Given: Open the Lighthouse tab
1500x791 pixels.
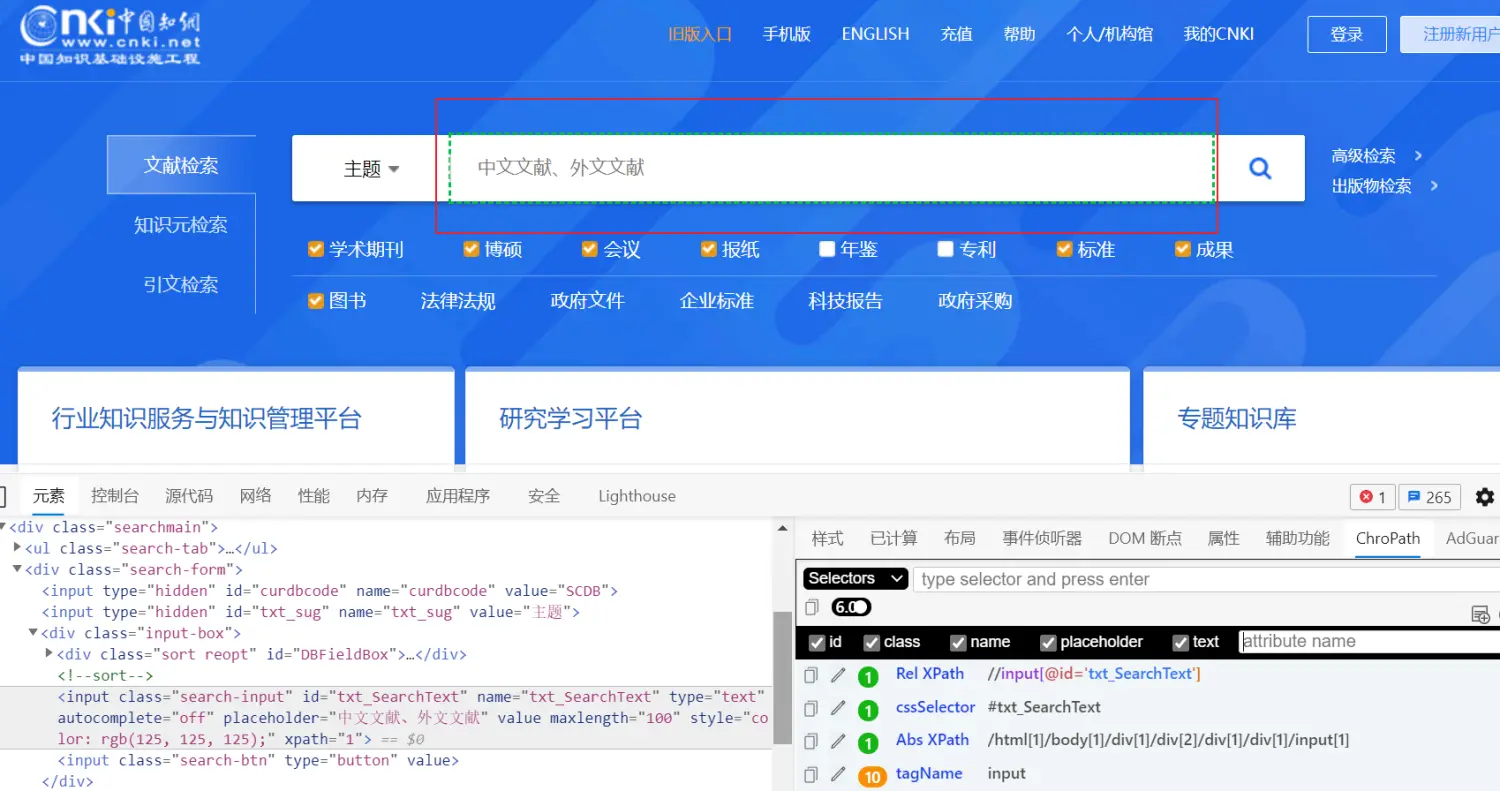Looking at the screenshot, I should 637,496.
